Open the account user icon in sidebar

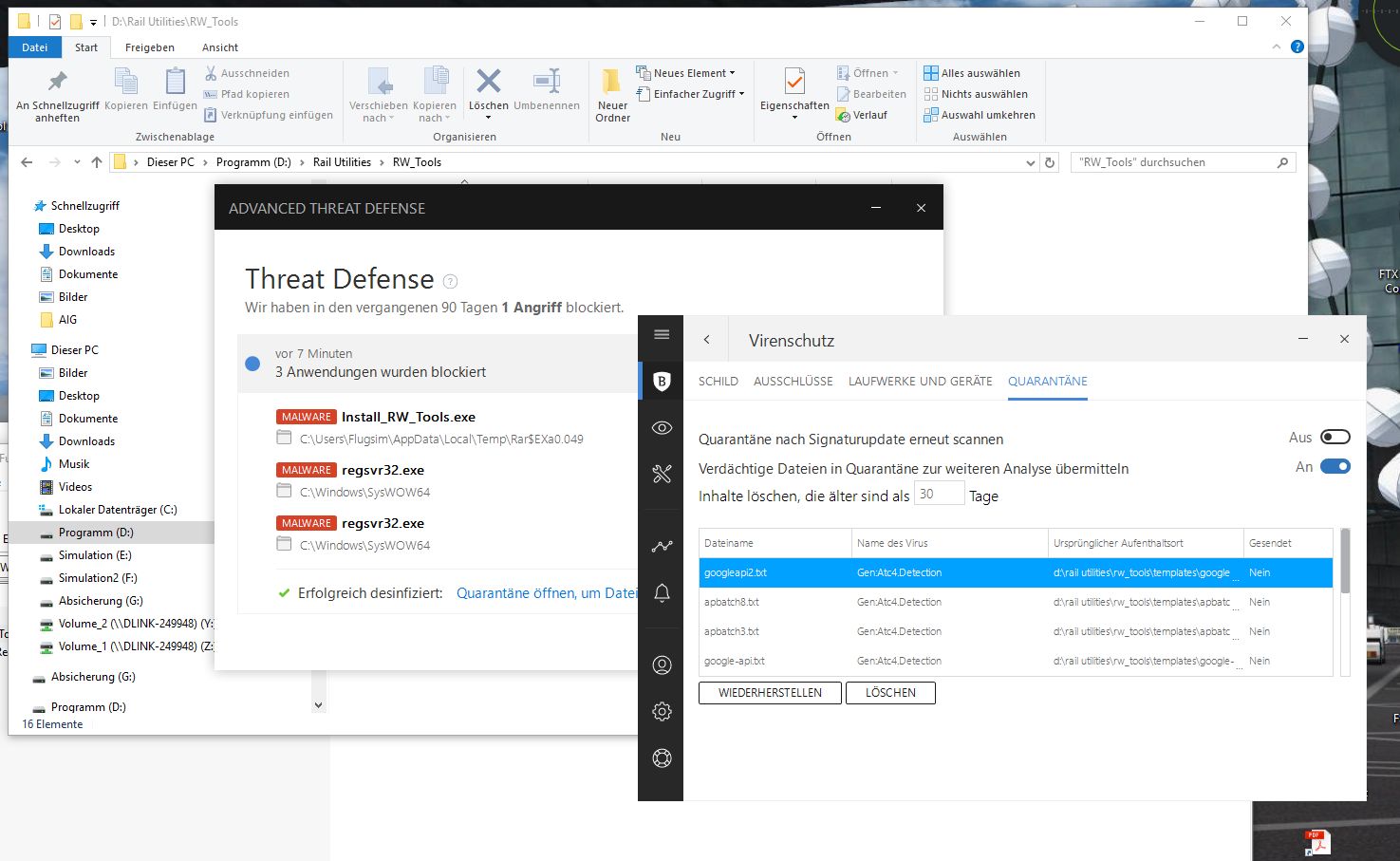point(662,665)
